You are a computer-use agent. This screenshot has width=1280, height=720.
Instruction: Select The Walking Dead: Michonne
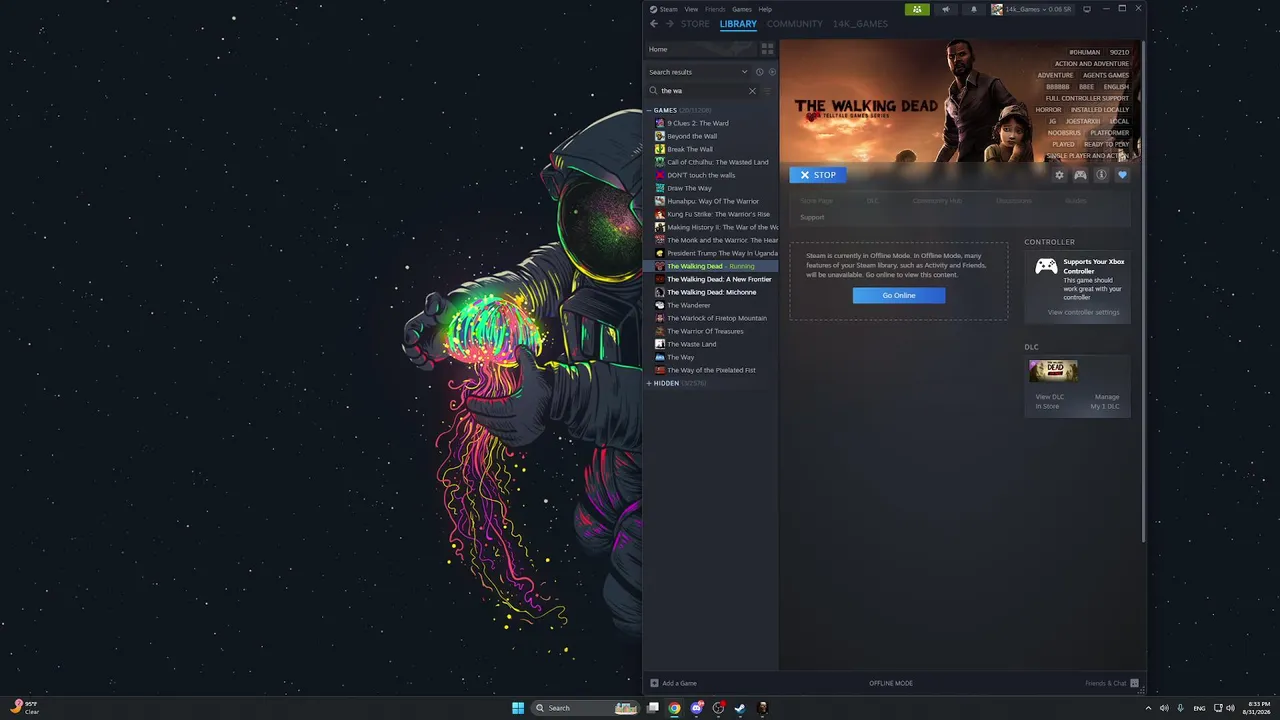(710, 292)
